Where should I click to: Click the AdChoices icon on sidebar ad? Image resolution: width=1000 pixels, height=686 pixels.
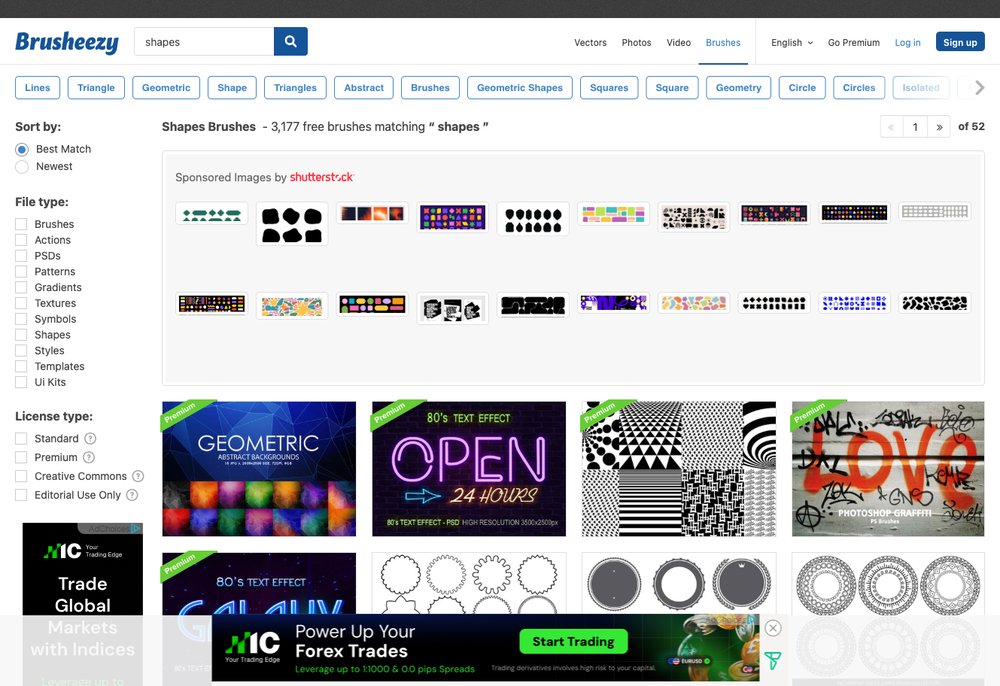point(135,528)
